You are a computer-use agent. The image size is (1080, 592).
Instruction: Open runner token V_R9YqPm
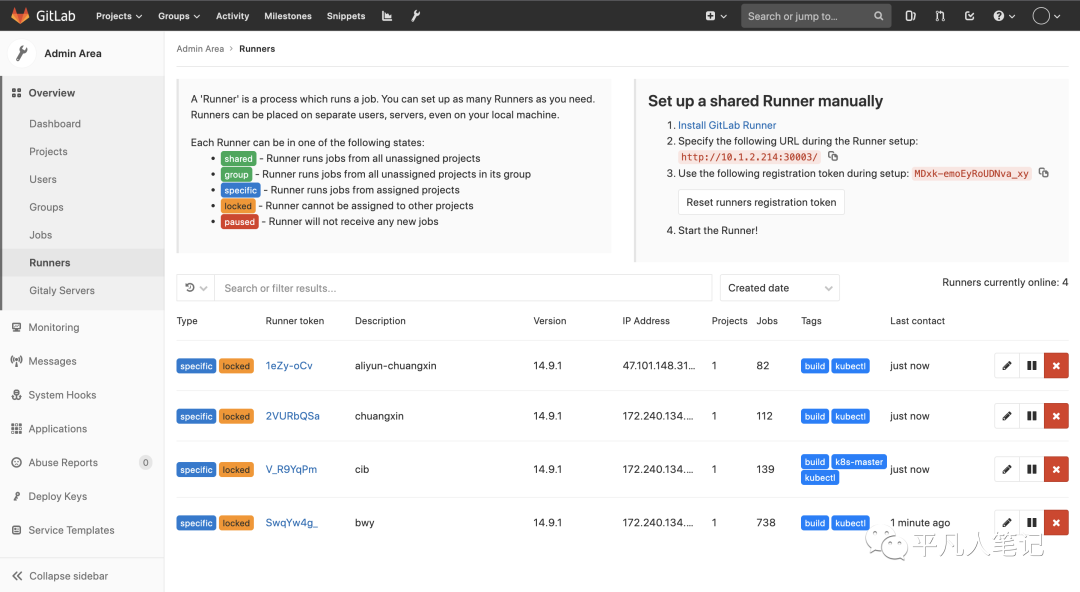(291, 469)
